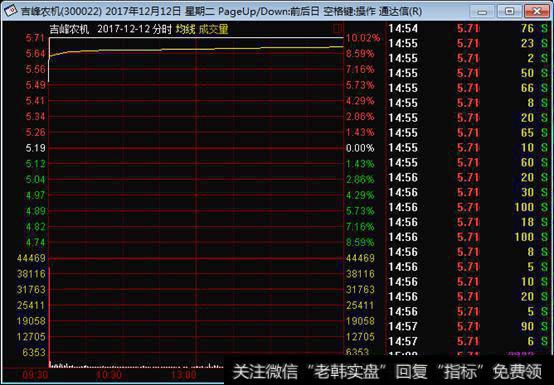The height and width of the screenshot is (385, 554).
Task: Click the green 4.29% percentage label
Action: [360, 195]
